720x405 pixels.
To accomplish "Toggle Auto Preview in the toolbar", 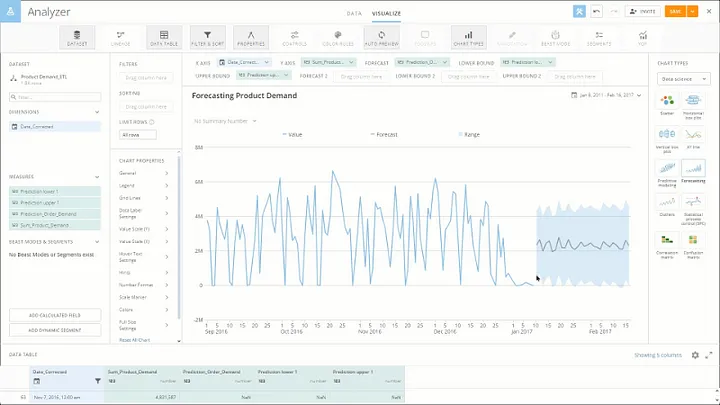I will pos(382,37).
